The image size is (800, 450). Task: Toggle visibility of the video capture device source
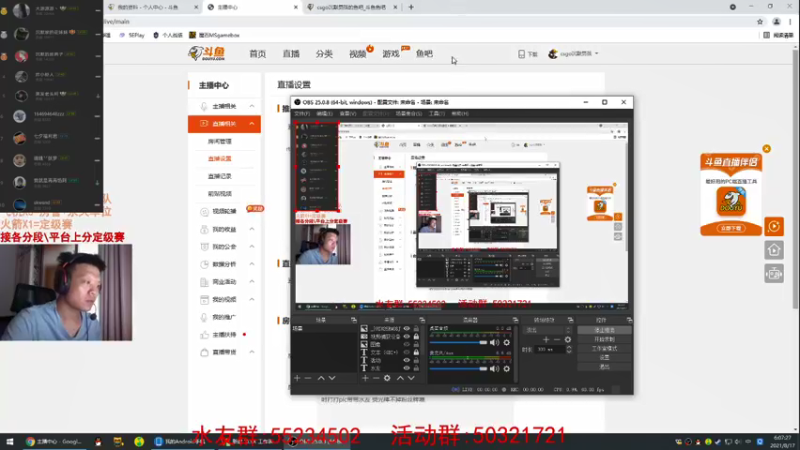pos(407,336)
